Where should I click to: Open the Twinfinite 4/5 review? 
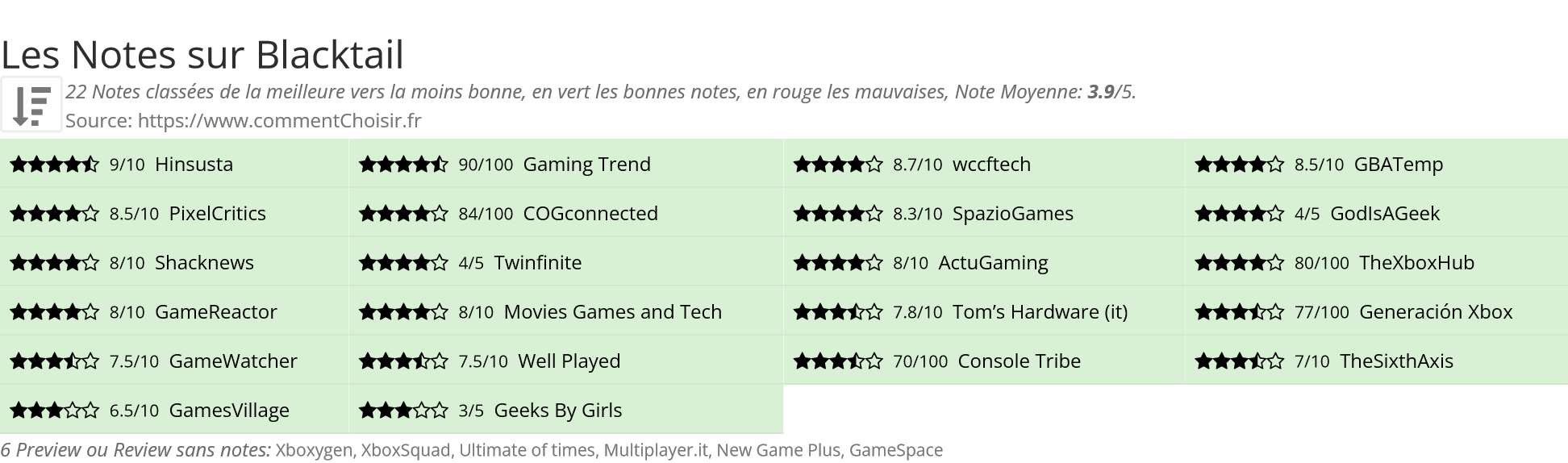[x=537, y=263]
